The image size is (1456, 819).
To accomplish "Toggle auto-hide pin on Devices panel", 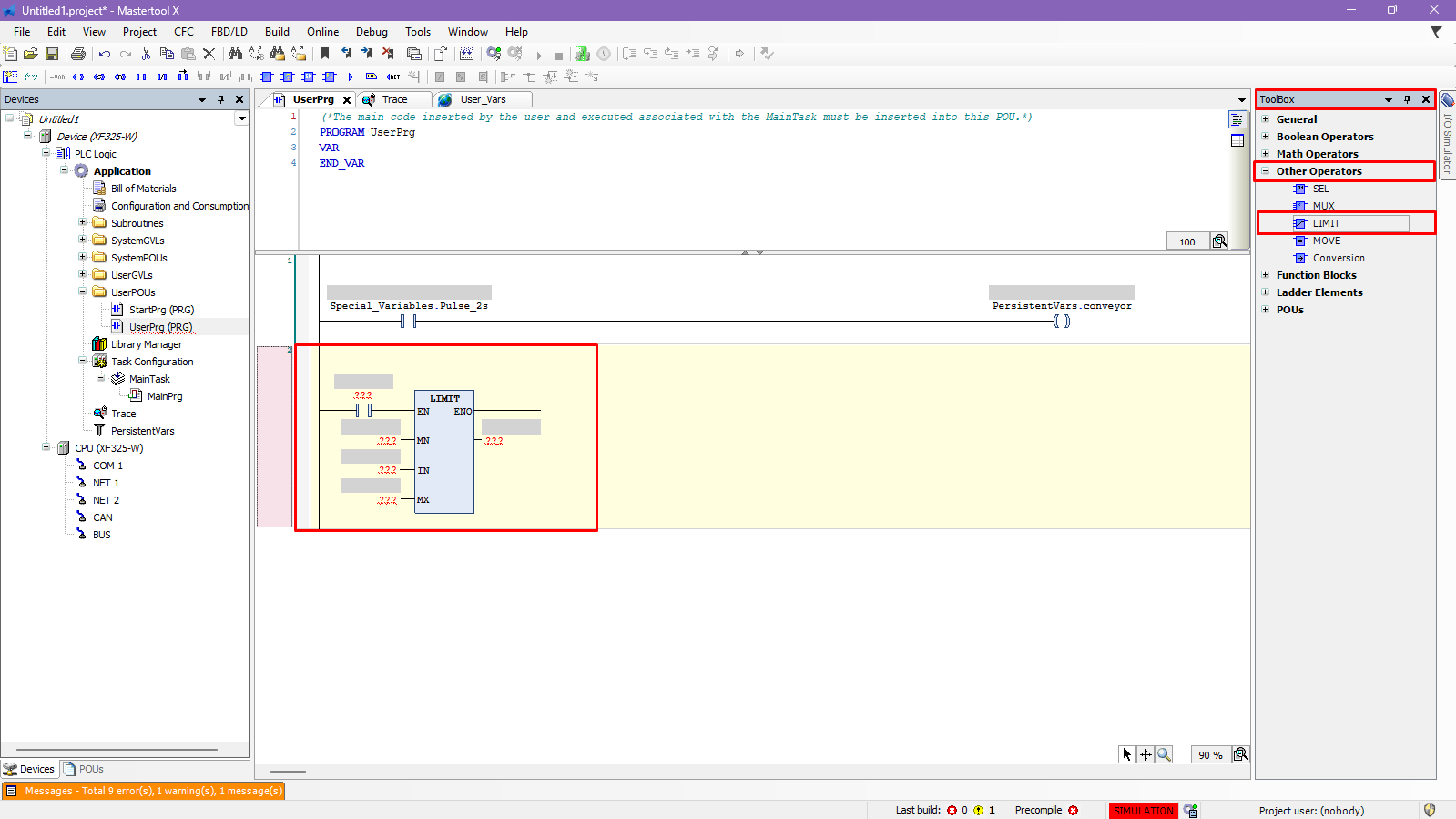I will pyautogui.click(x=220, y=99).
